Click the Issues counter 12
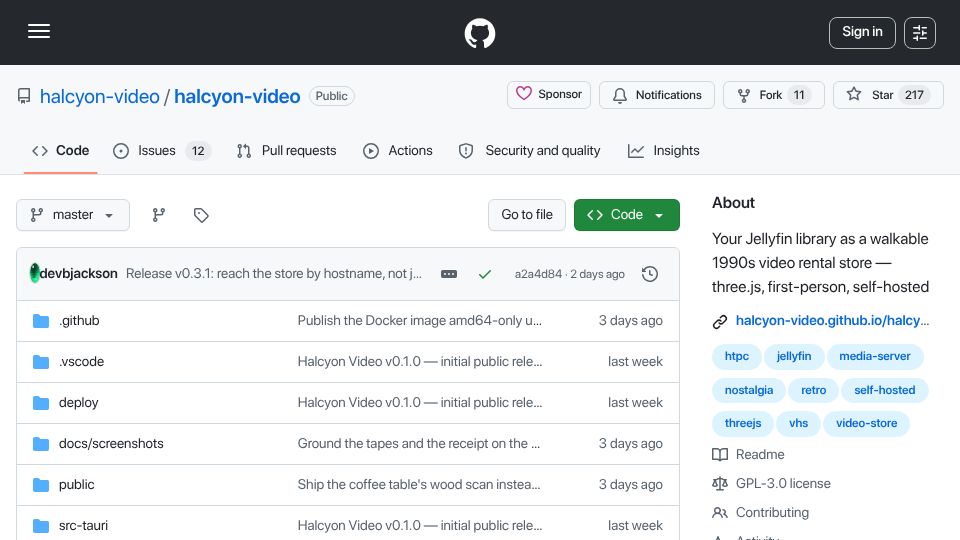Image resolution: width=960 pixels, height=540 pixels. 198,151
